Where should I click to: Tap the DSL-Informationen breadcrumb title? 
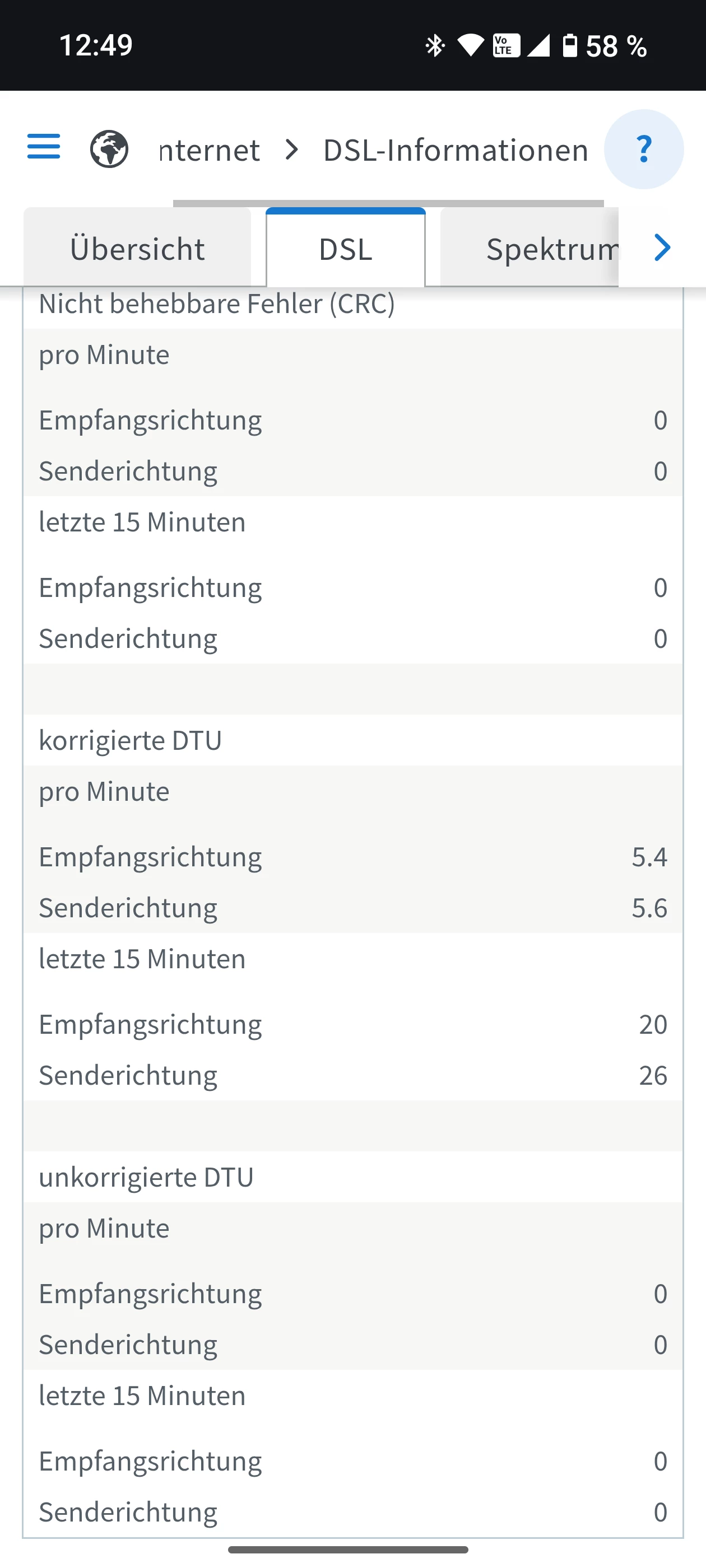(455, 150)
